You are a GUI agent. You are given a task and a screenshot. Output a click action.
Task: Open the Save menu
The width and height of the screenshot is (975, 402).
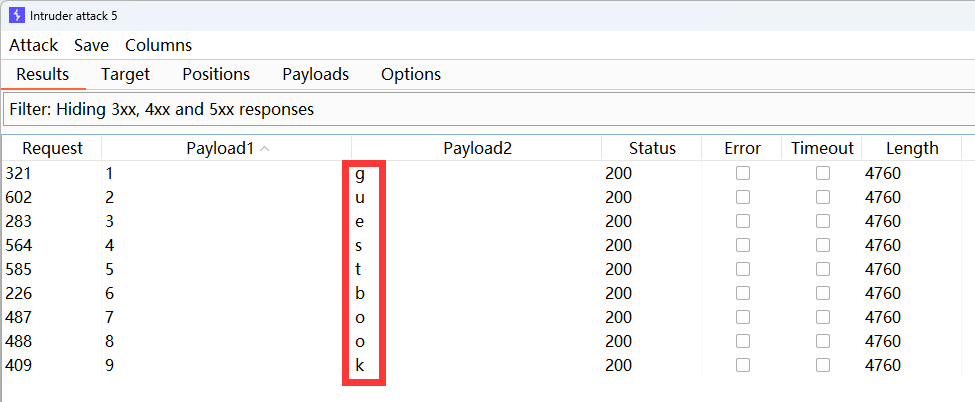point(91,45)
